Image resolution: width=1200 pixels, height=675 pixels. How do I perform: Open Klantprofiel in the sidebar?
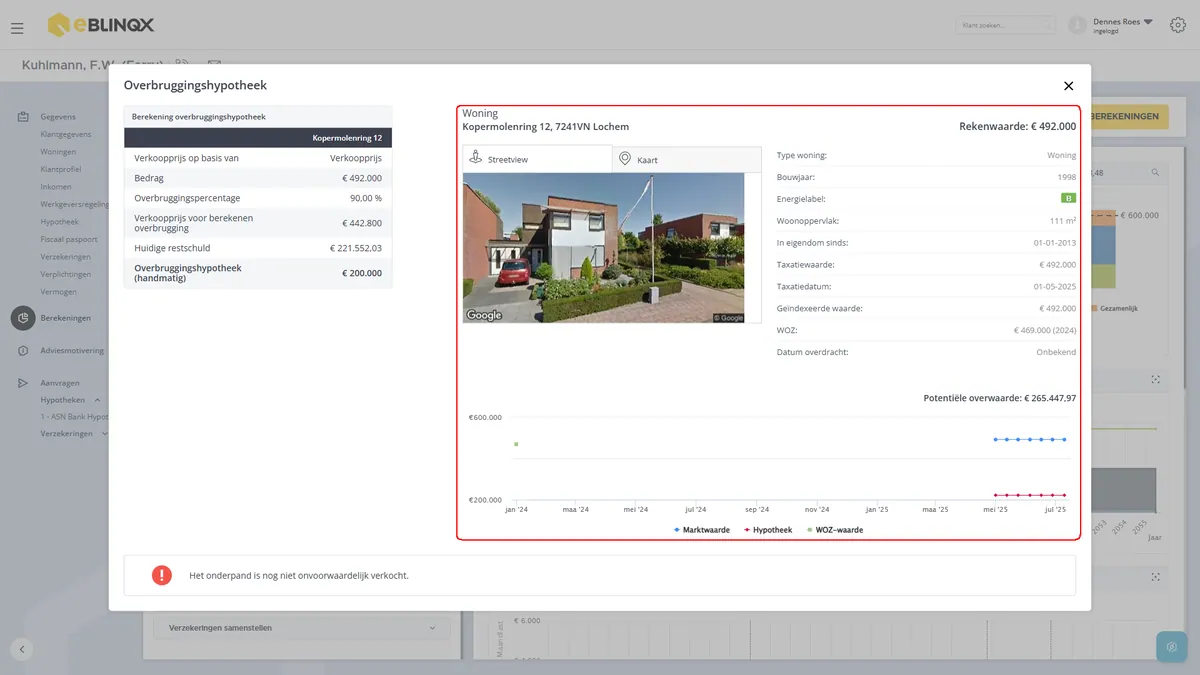point(61,169)
